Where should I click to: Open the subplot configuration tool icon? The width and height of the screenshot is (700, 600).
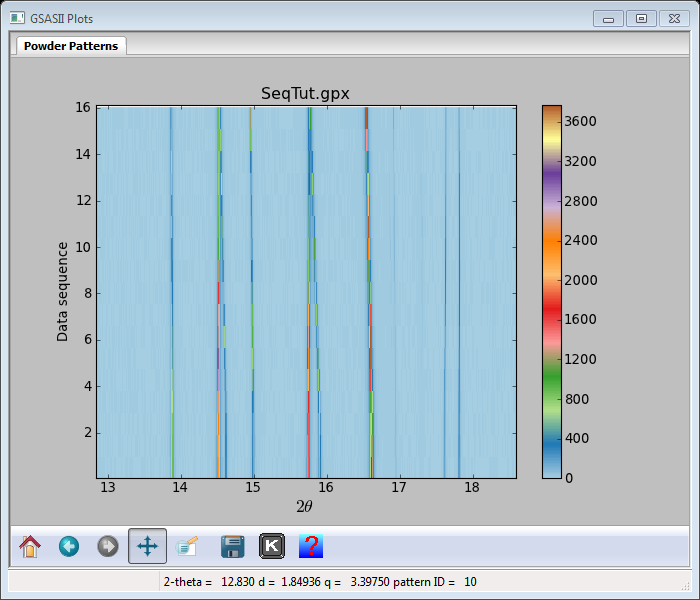click(x=187, y=546)
